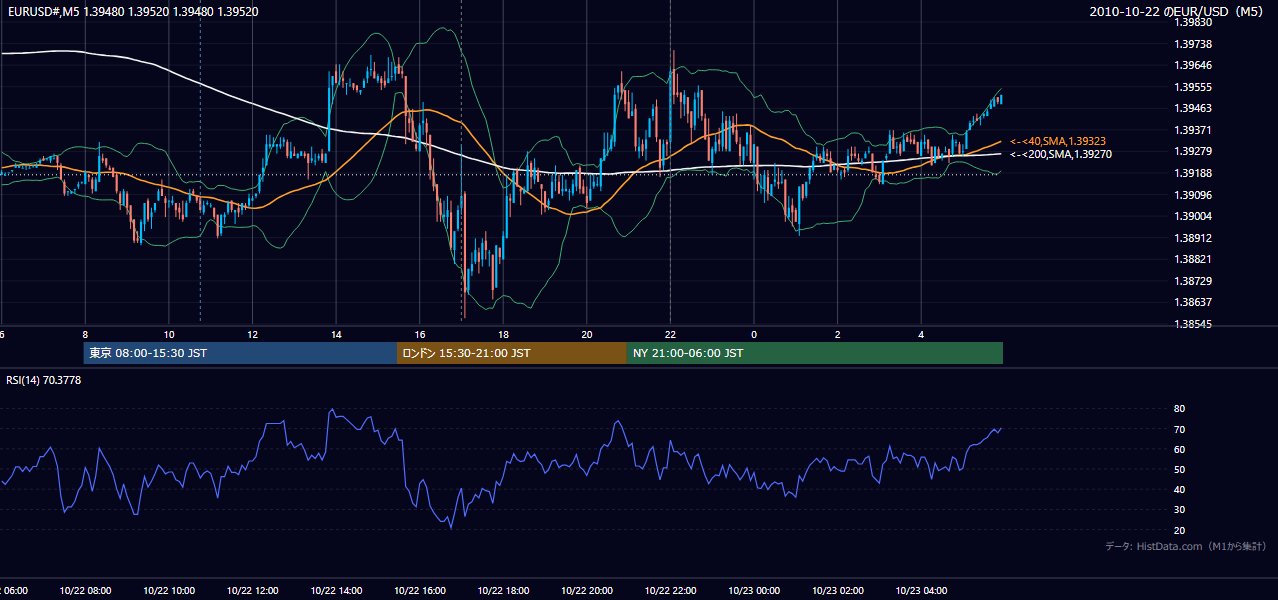Click the white 200 SMA 1.39270 label
The height and width of the screenshot is (600, 1278).
1060,154
